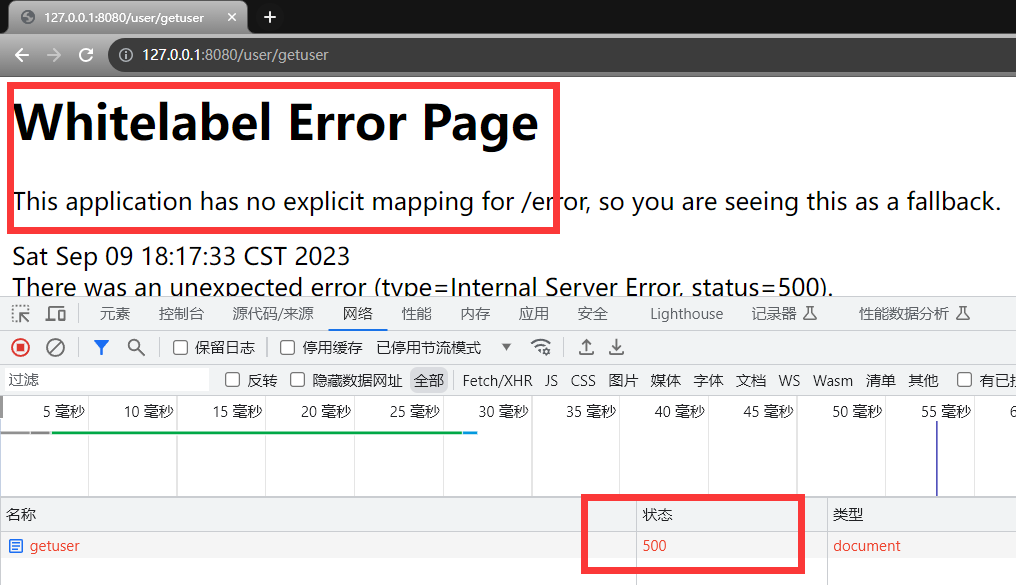The width and height of the screenshot is (1016, 585).
Task: Toggle the network filter funnel icon
Action: coord(101,348)
